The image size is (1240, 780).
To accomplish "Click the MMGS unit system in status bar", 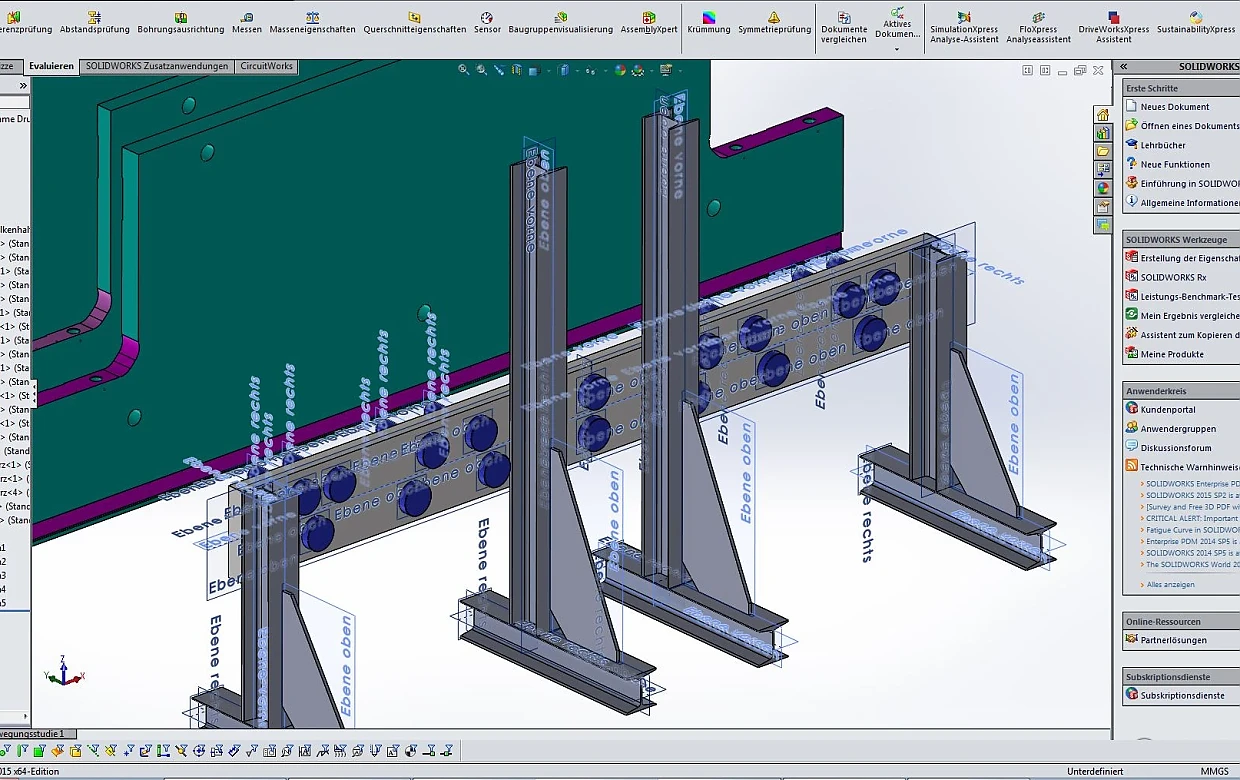I will click(x=1214, y=772).
